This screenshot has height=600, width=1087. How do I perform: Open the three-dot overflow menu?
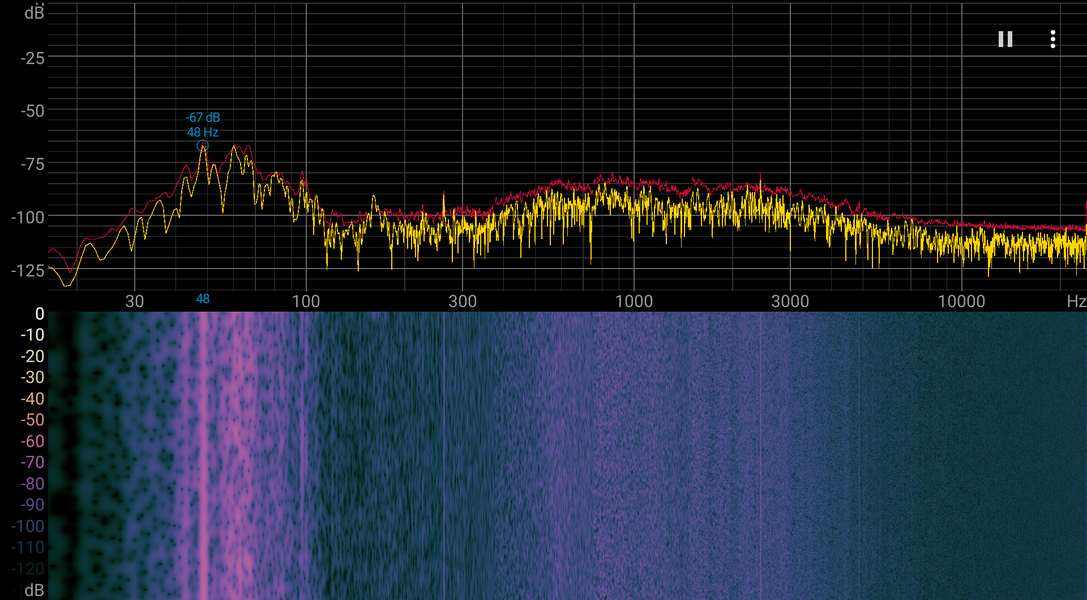(x=1052, y=39)
